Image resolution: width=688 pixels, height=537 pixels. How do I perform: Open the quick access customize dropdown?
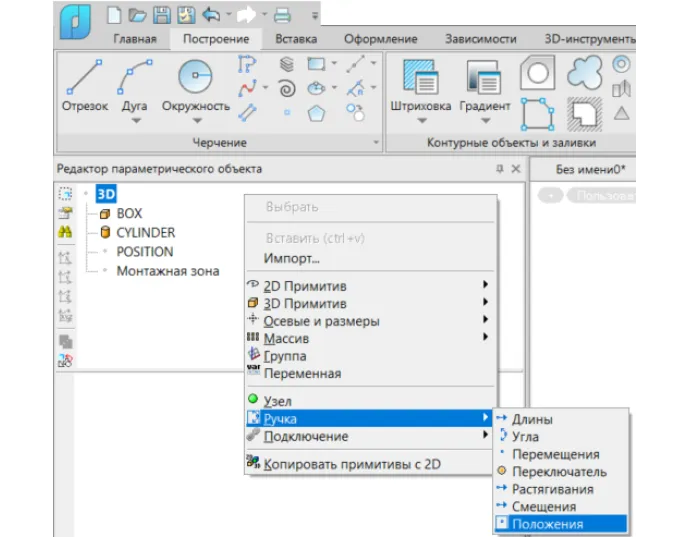pyautogui.click(x=315, y=16)
